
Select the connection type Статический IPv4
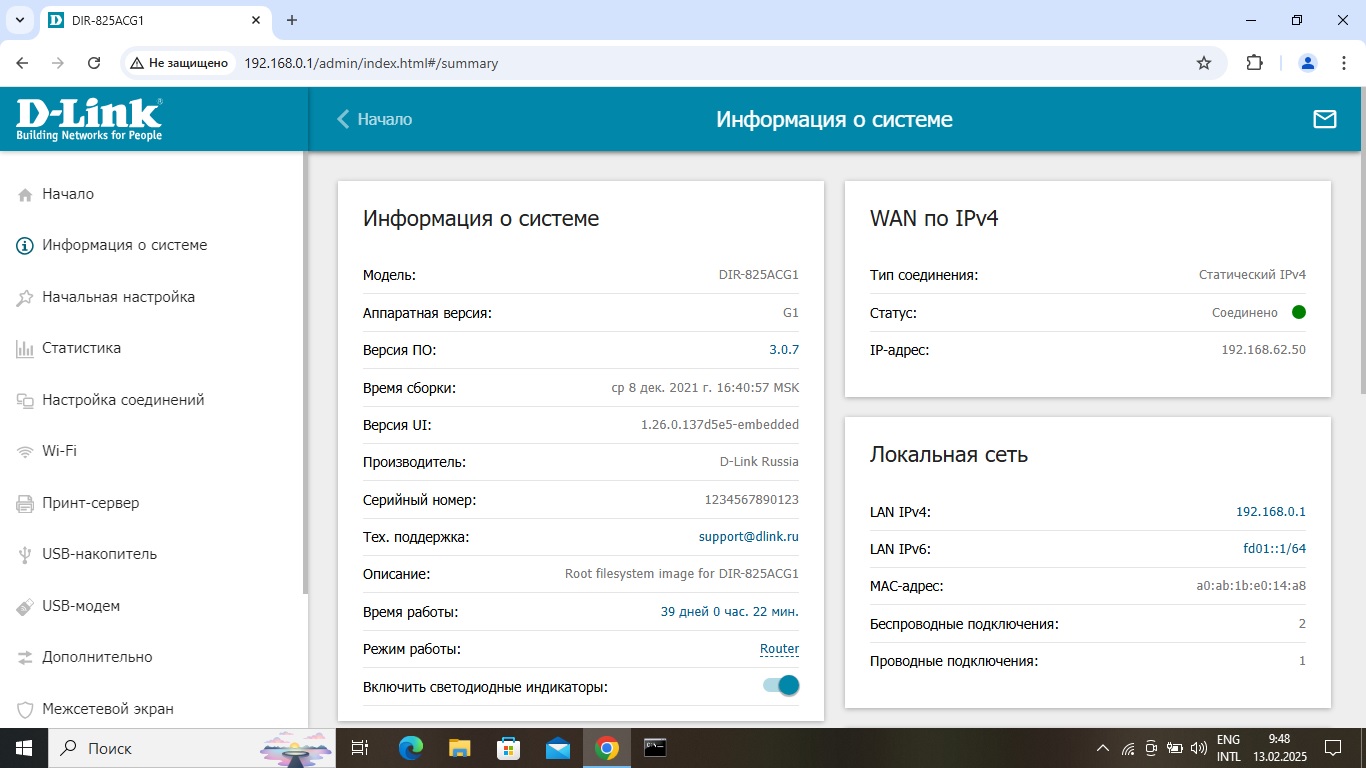tap(1253, 275)
